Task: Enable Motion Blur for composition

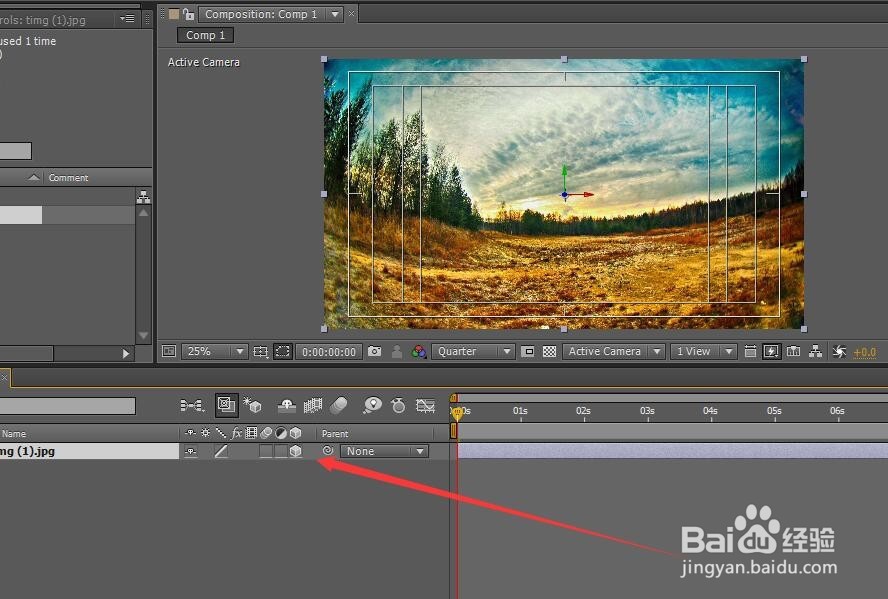Action: [339, 405]
